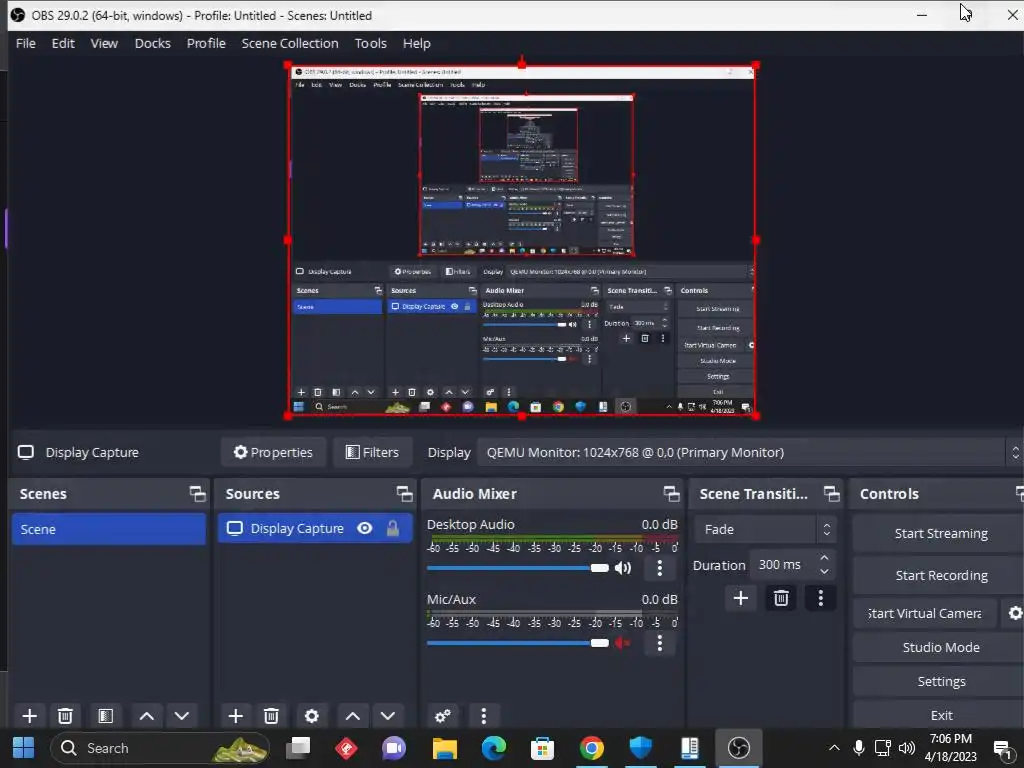This screenshot has height=768, width=1024.
Task: Click the Properties button in source toolbar
Action: click(273, 452)
